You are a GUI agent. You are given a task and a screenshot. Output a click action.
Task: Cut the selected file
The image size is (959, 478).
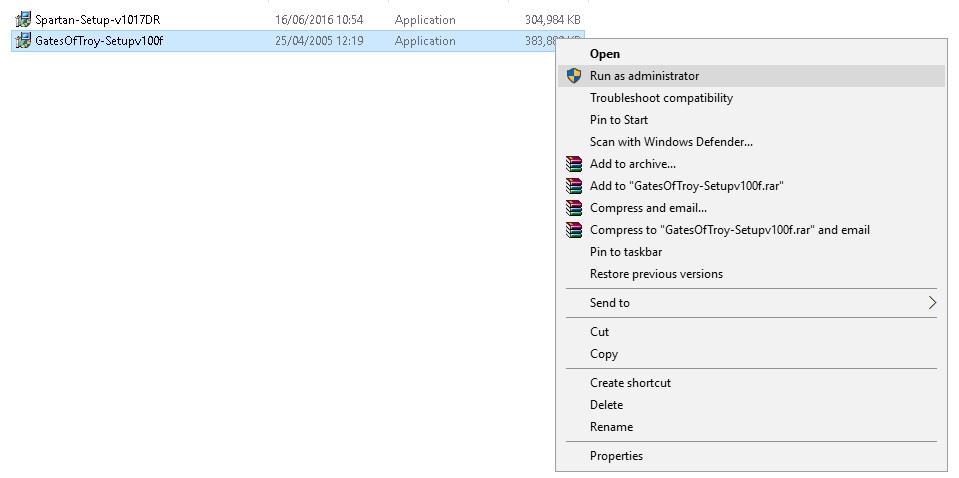pos(600,332)
